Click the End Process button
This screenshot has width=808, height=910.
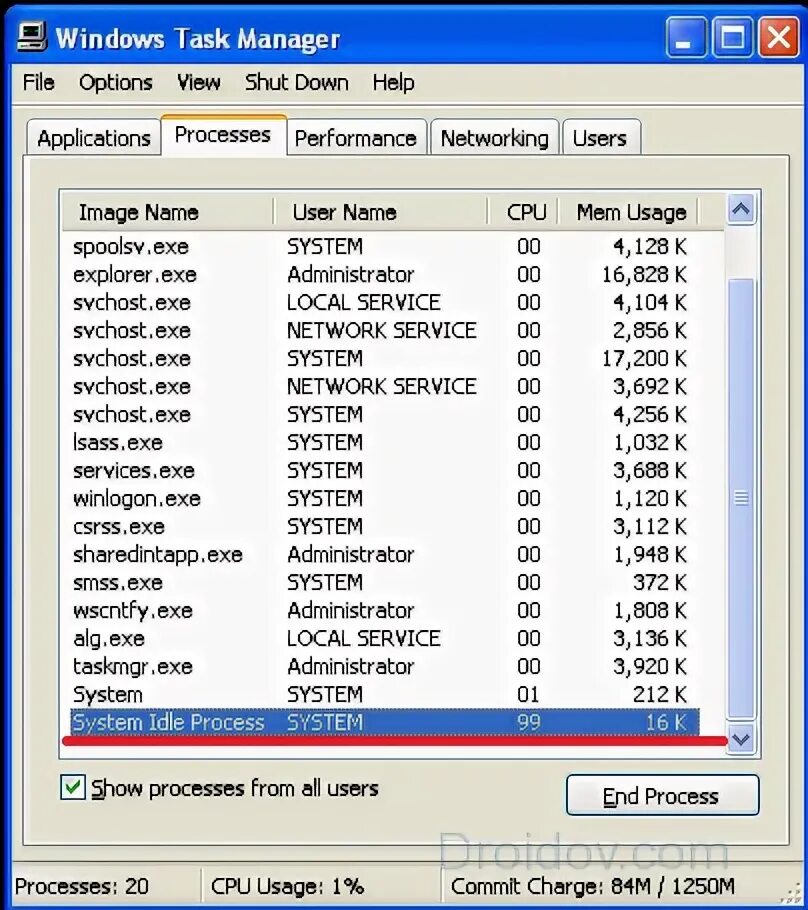click(662, 795)
